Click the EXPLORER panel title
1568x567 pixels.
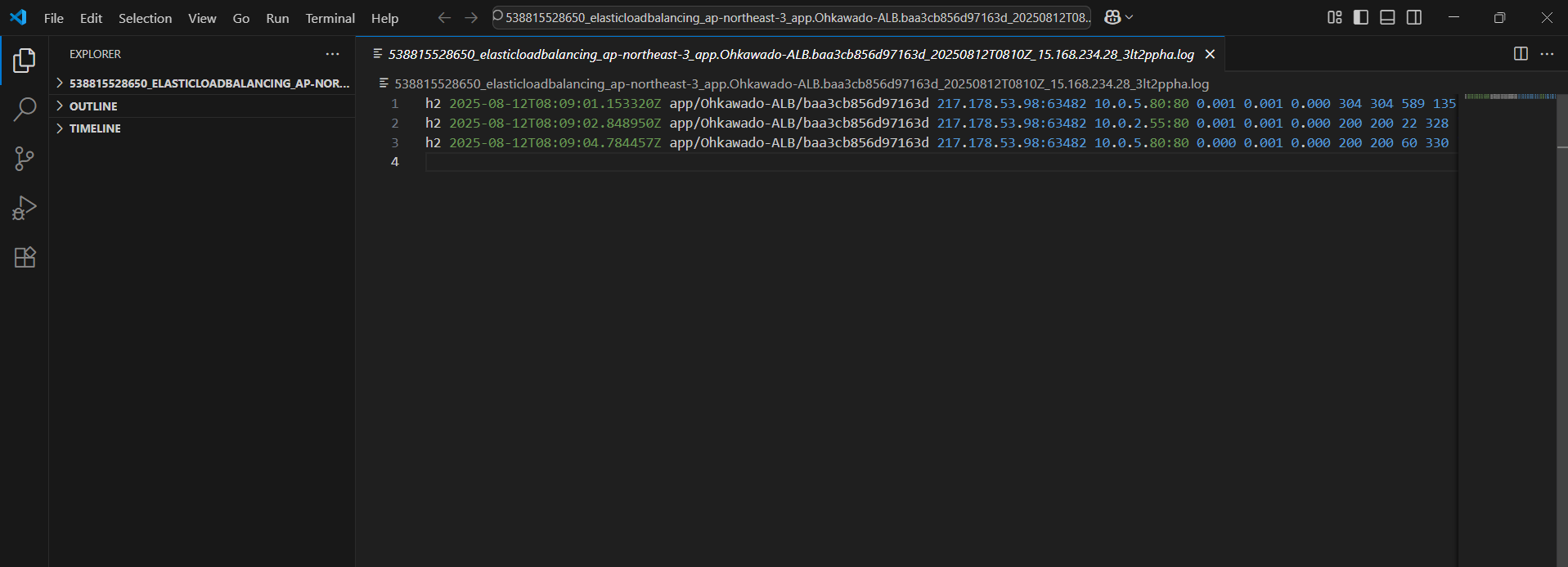pyautogui.click(x=95, y=54)
